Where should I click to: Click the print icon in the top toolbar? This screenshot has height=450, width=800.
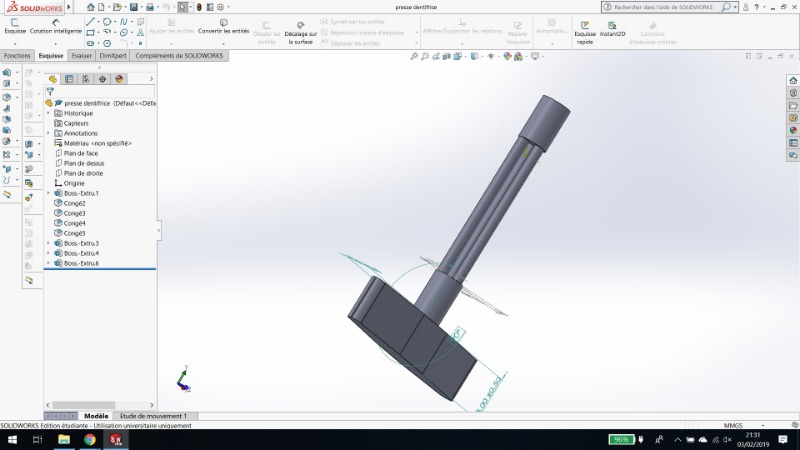(151, 7)
